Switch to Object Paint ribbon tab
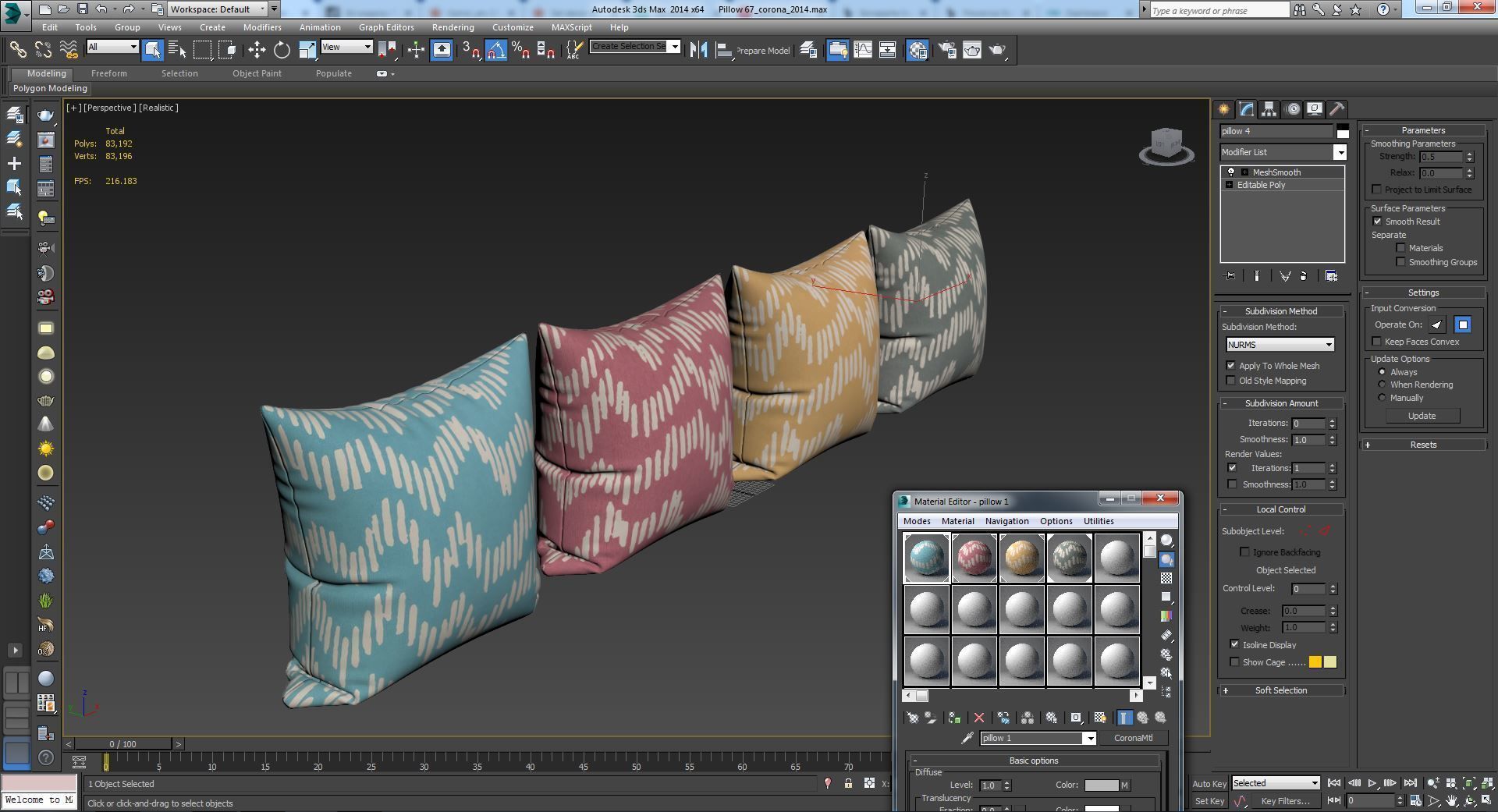The width and height of the screenshot is (1498, 812). (x=257, y=73)
